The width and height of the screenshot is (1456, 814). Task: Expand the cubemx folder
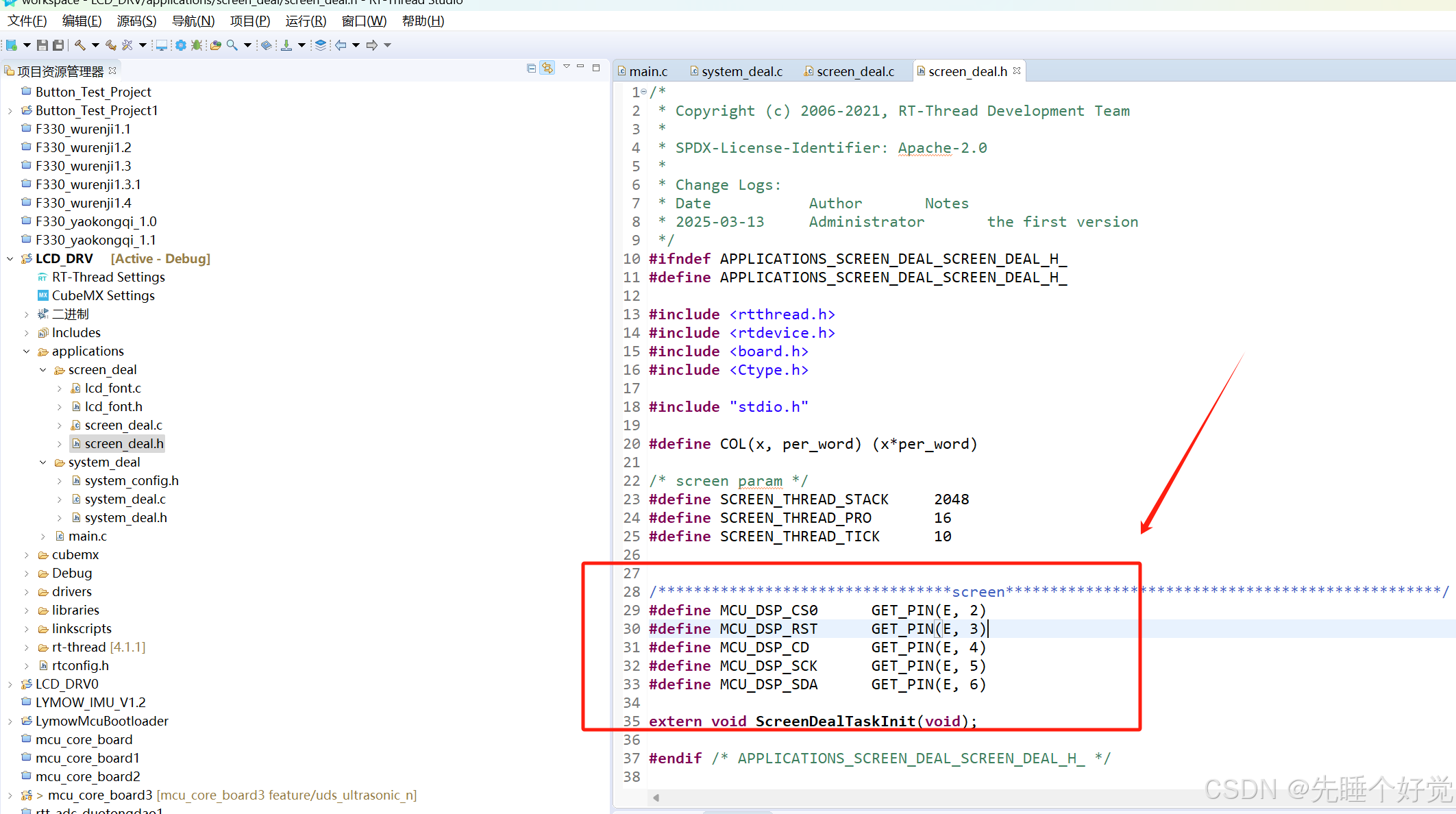[26, 555]
